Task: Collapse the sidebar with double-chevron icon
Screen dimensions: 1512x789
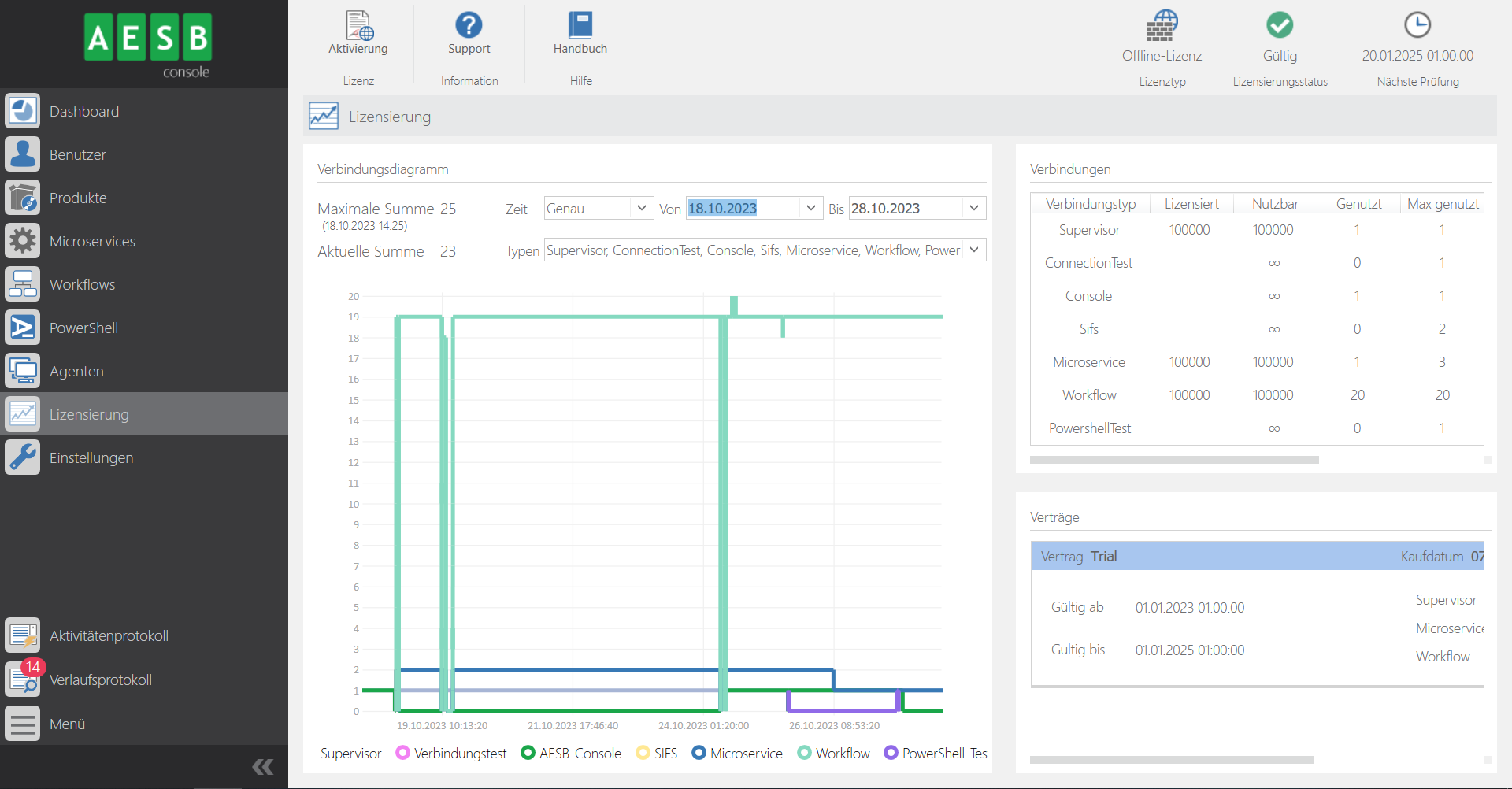Action: tap(262, 767)
